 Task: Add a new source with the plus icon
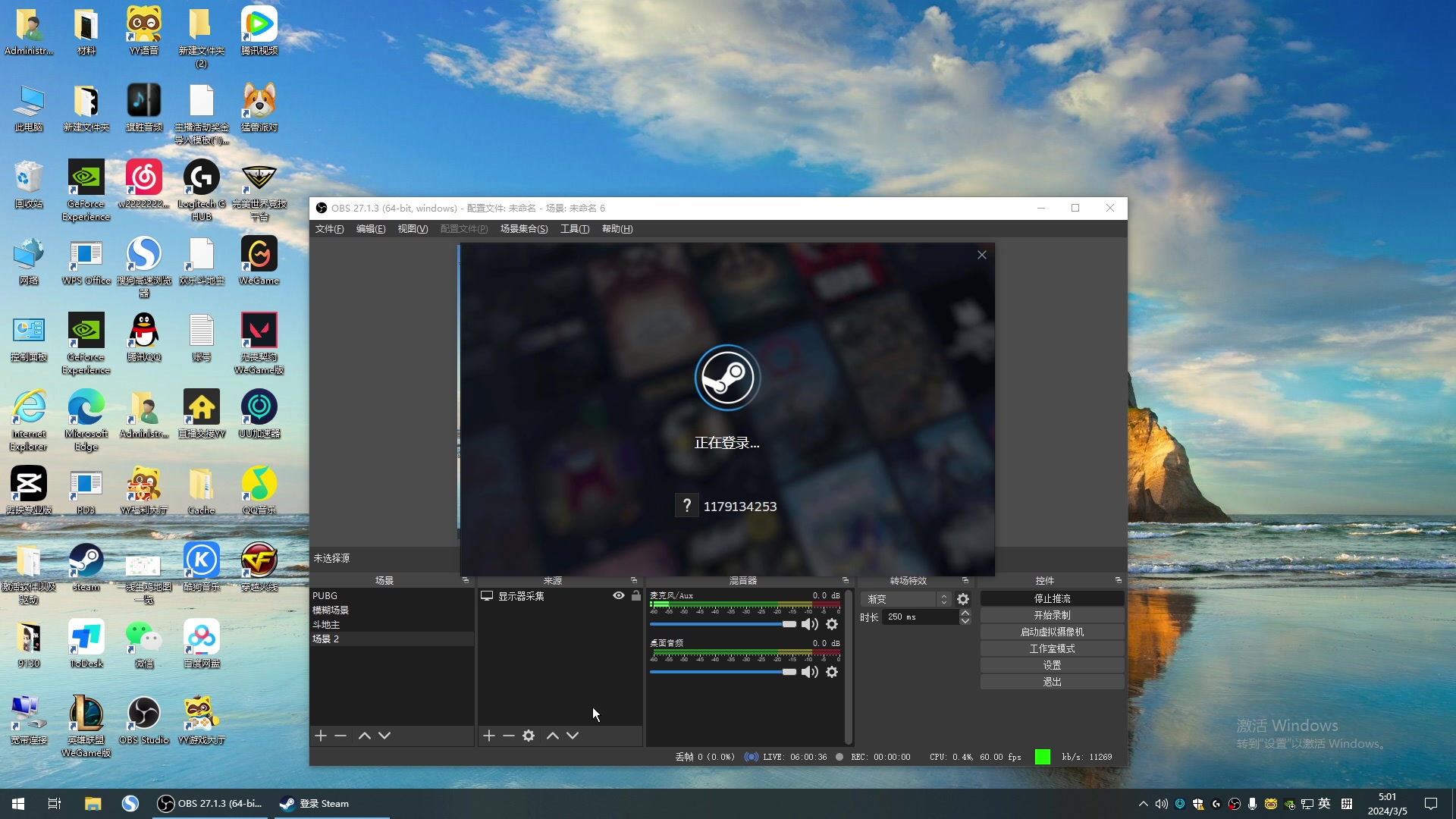click(x=489, y=736)
